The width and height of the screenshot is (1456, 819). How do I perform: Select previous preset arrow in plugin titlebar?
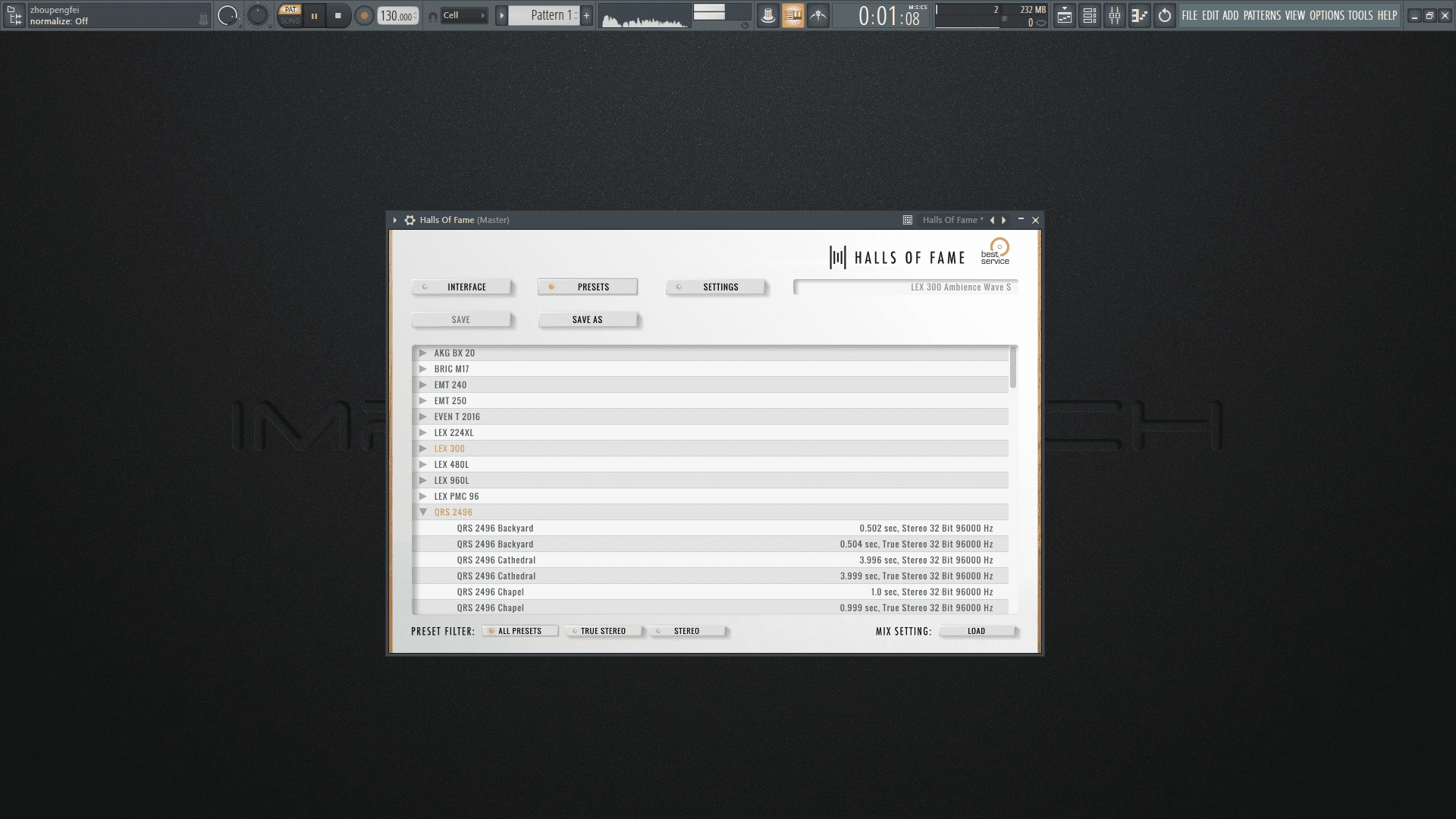click(992, 220)
